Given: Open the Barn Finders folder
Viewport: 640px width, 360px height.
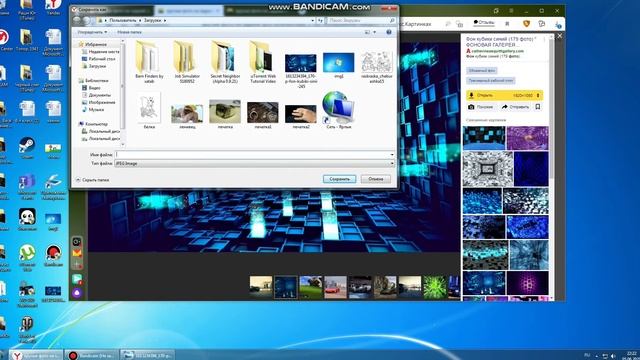Looking at the screenshot, I should [x=149, y=61].
